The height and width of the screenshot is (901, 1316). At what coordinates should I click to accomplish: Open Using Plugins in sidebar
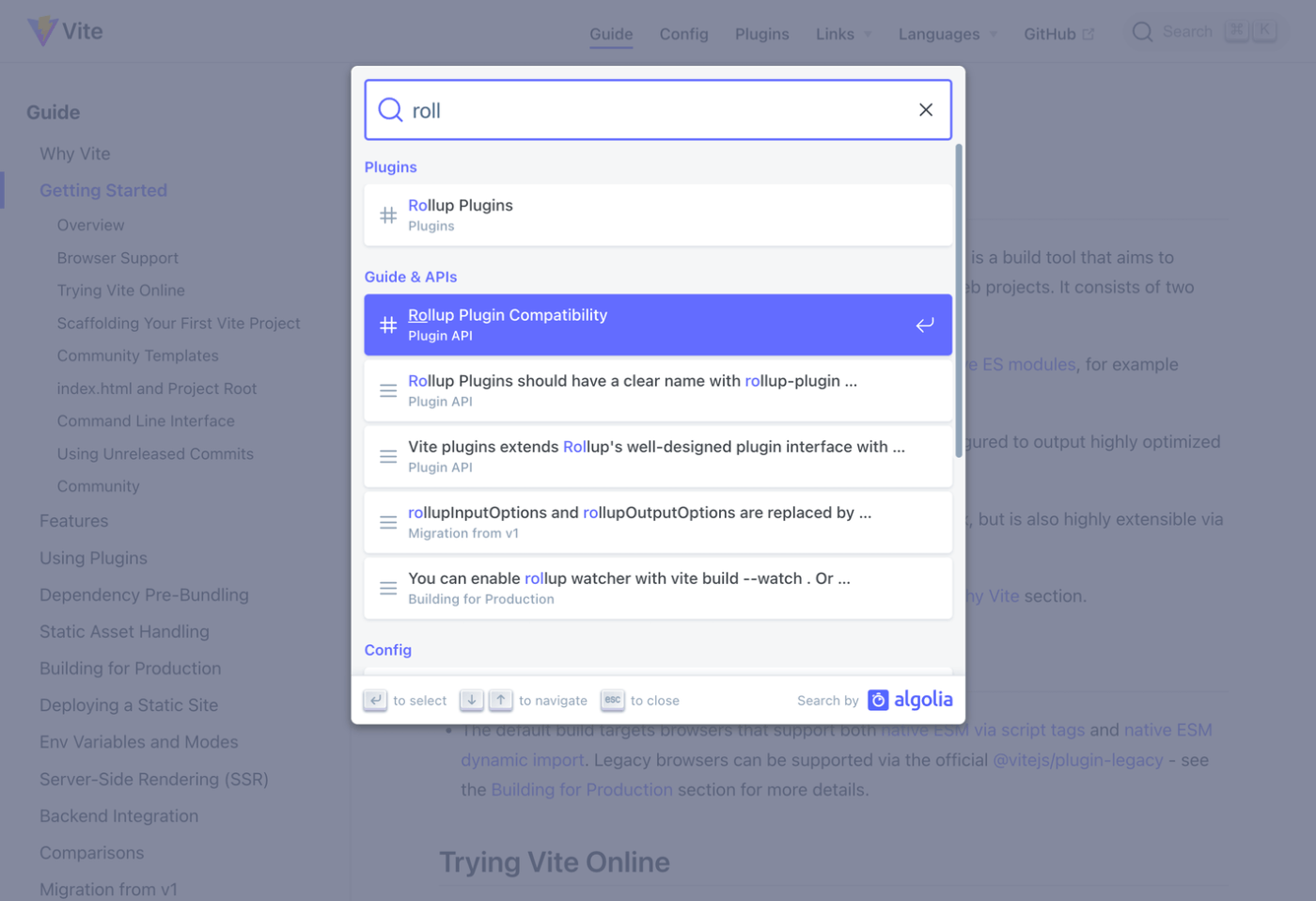tap(93, 558)
